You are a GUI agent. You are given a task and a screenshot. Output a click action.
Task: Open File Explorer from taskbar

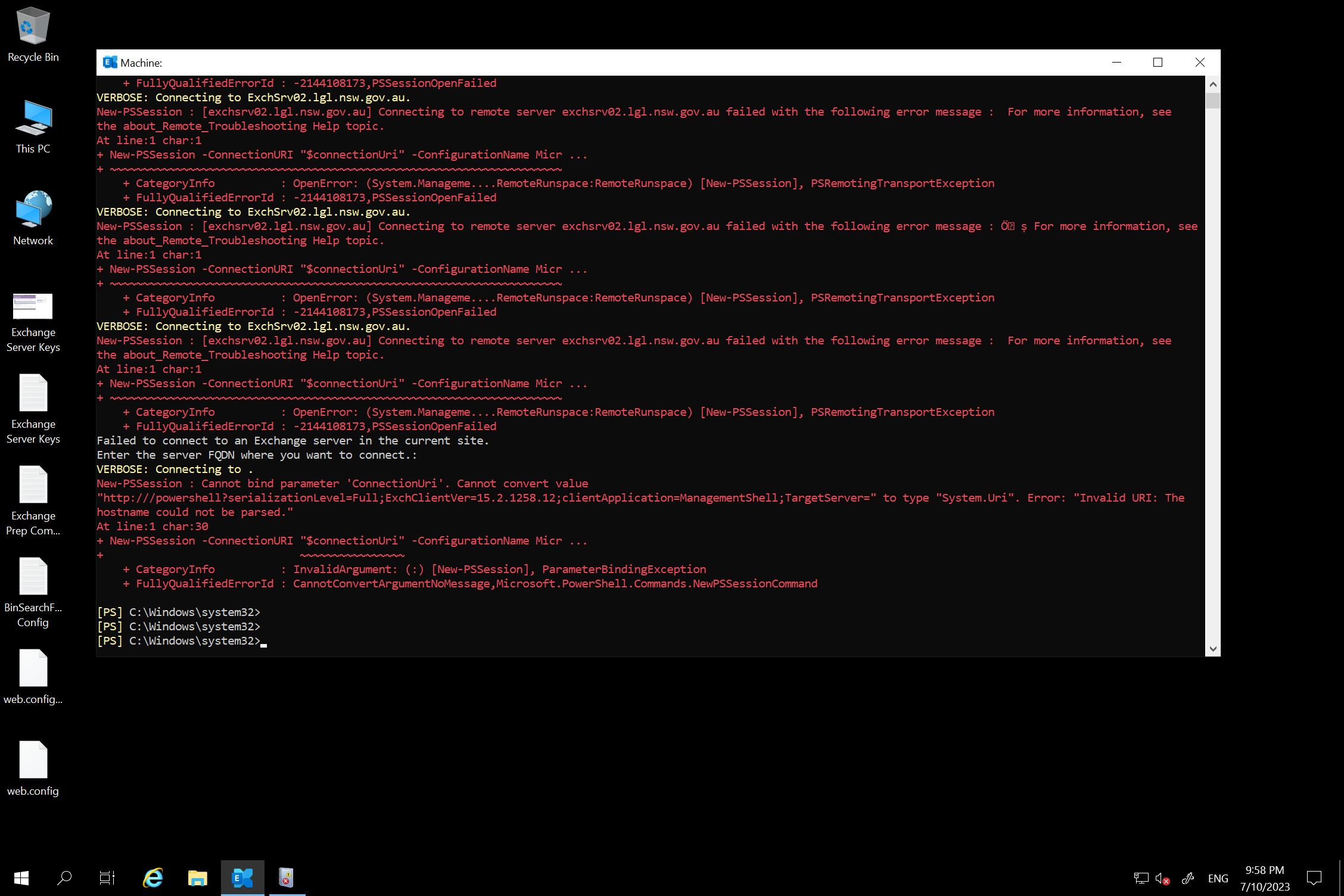[x=197, y=878]
